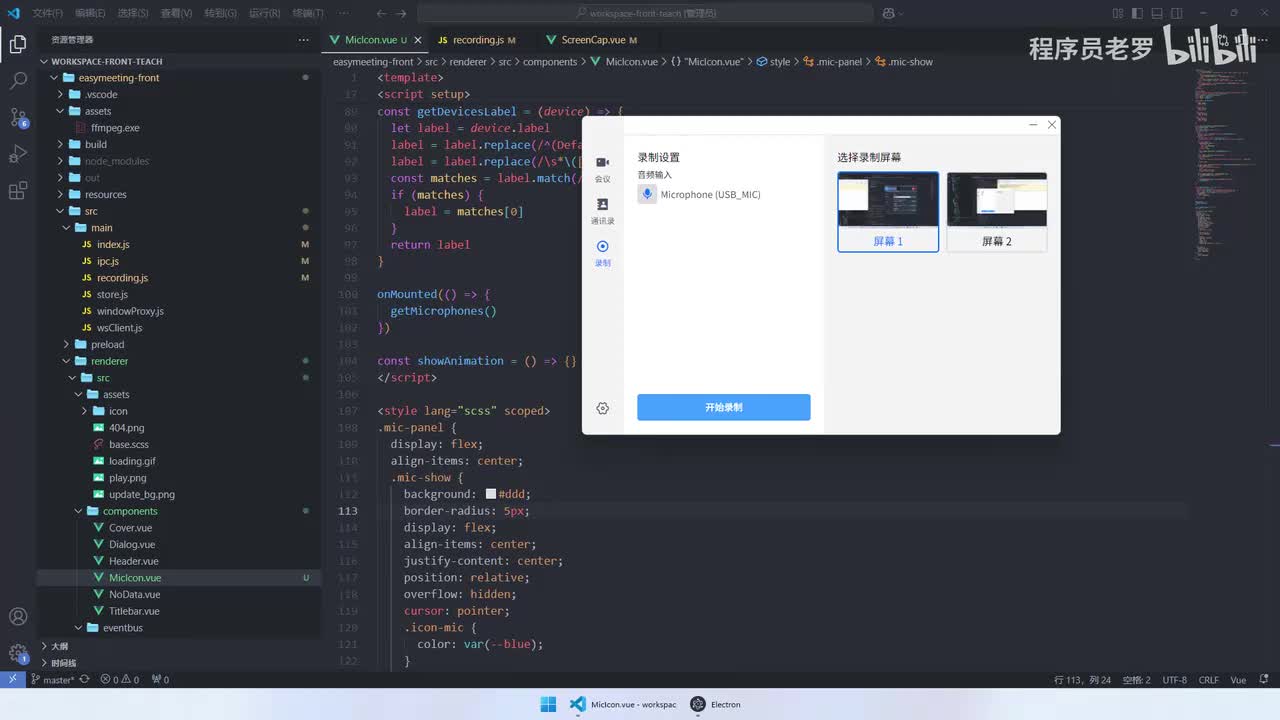Click the 会议 camera icon in recording app
The image size is (1280, 720).
point(602,162)
